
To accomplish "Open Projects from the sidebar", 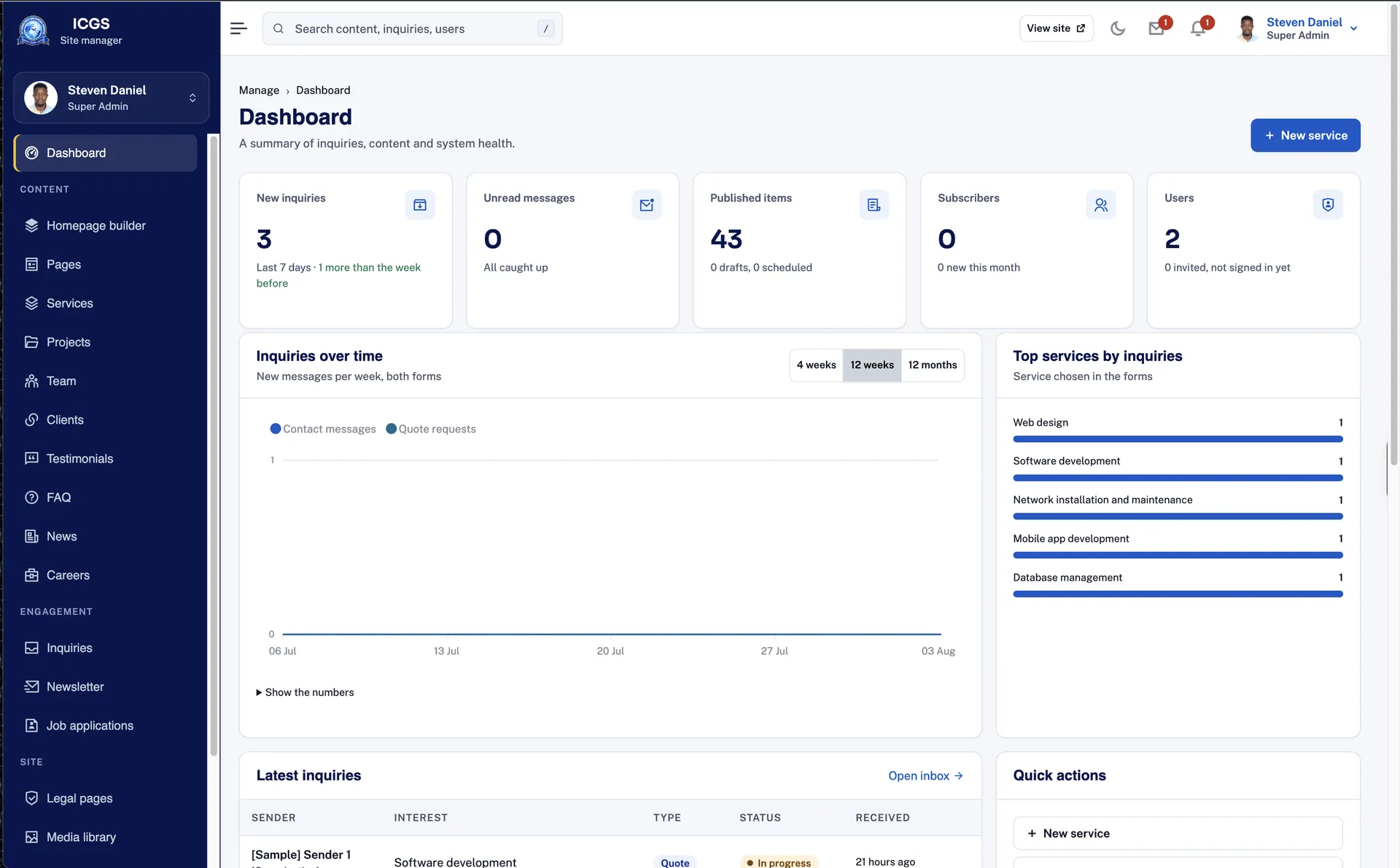I will [x=105, y=342].
